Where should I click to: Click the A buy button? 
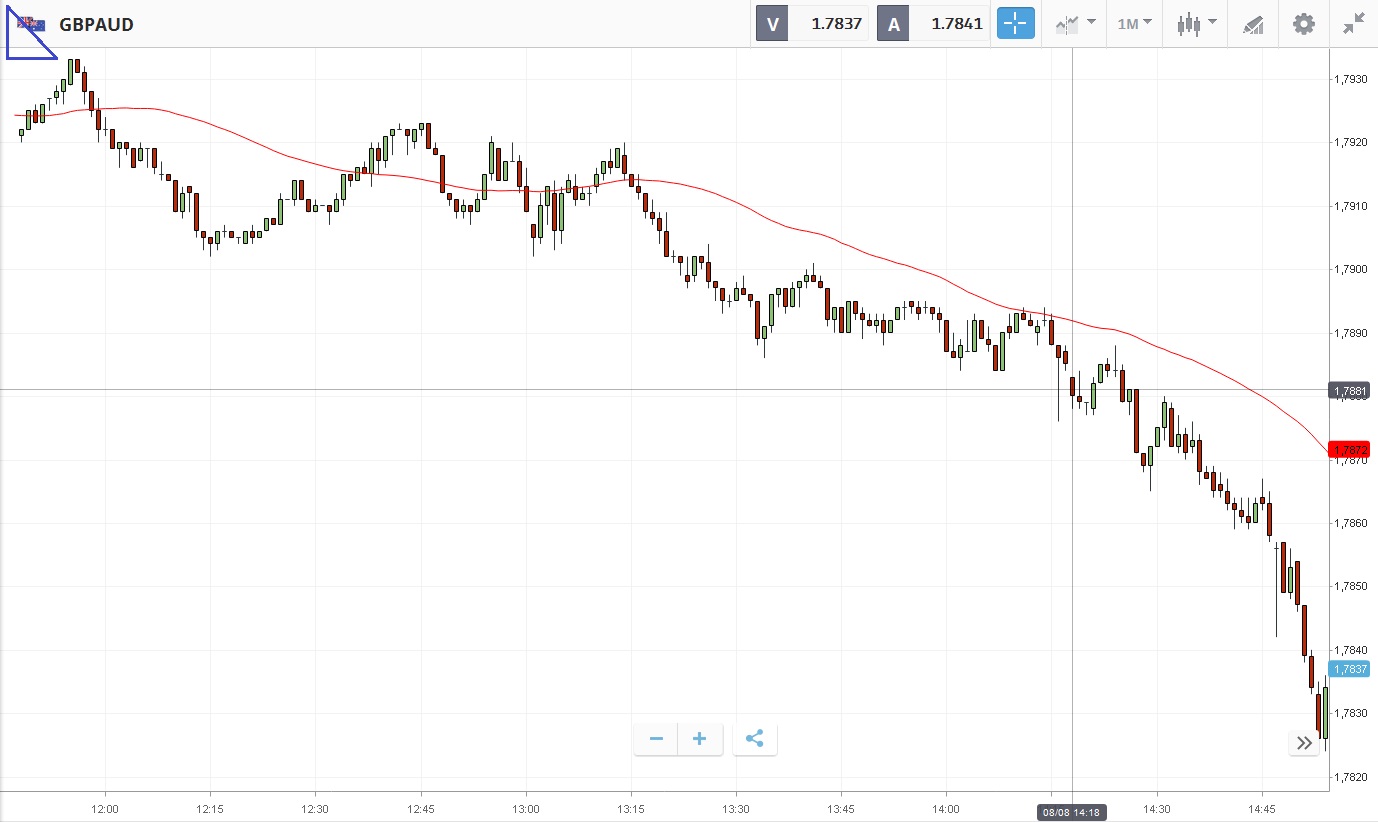click(893, 24)
